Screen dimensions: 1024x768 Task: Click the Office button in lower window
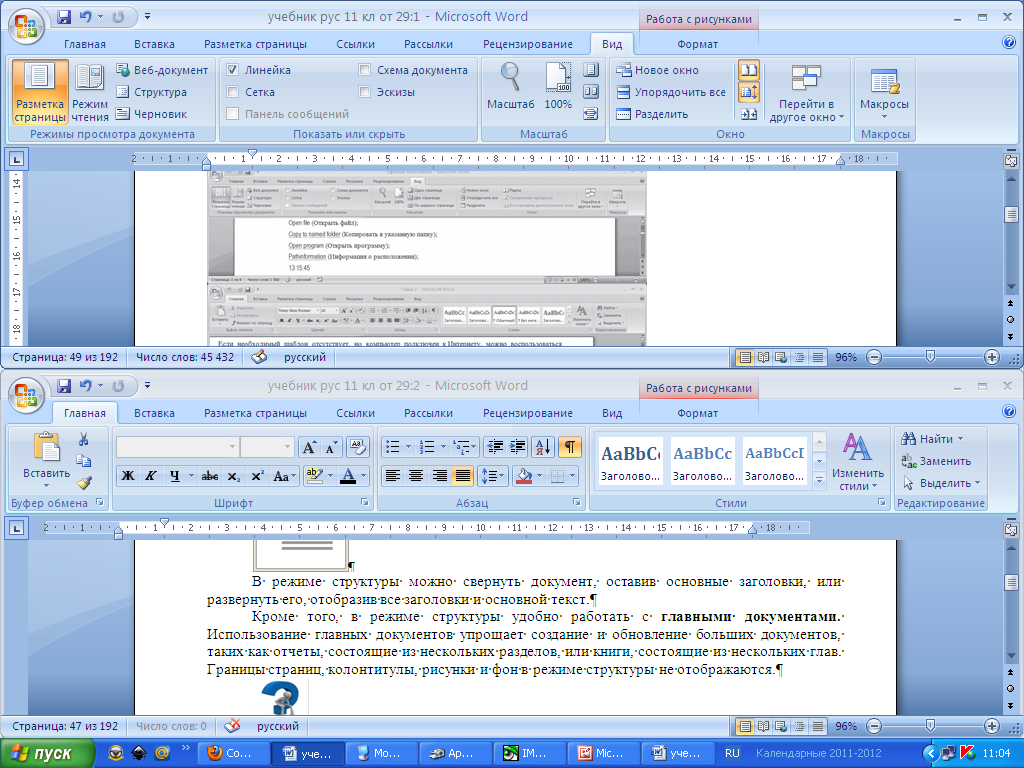[x=25, y=395]
